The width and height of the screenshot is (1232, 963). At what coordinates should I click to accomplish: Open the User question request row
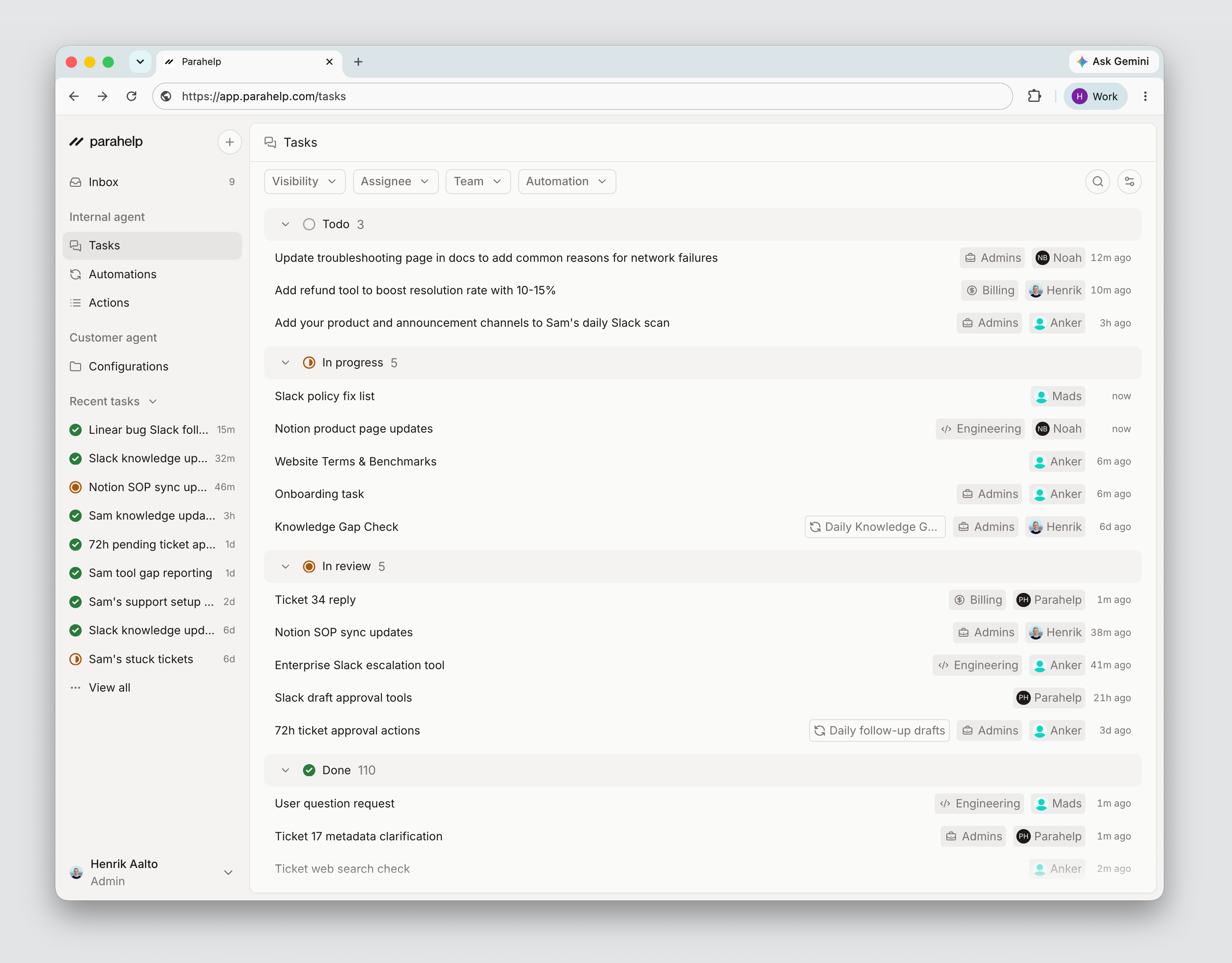click(702, 804)
